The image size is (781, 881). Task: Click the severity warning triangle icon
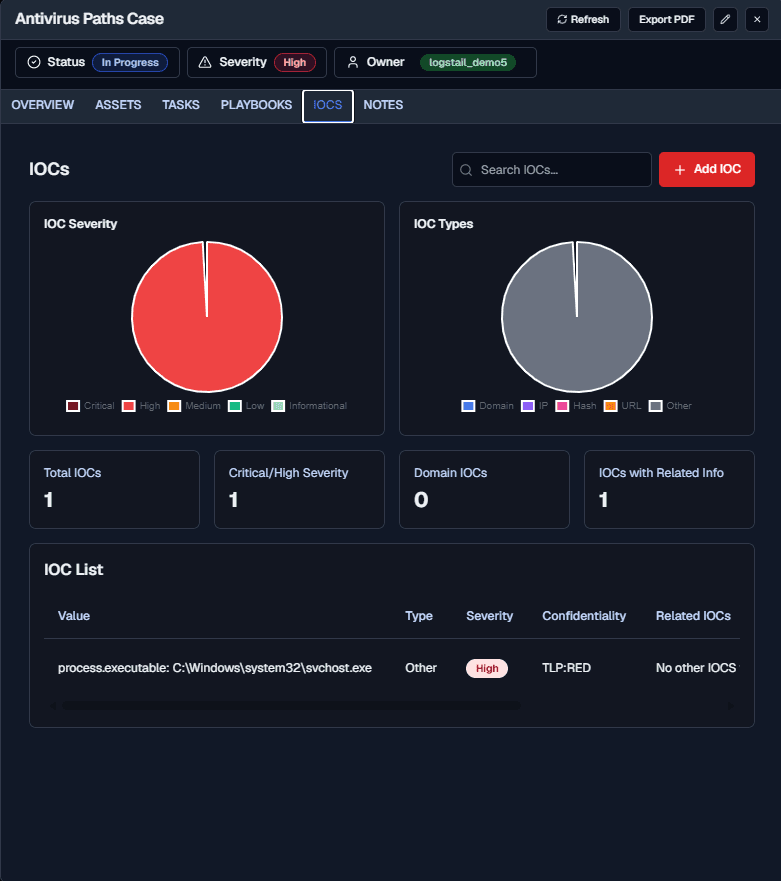click(x=205, y=62)
